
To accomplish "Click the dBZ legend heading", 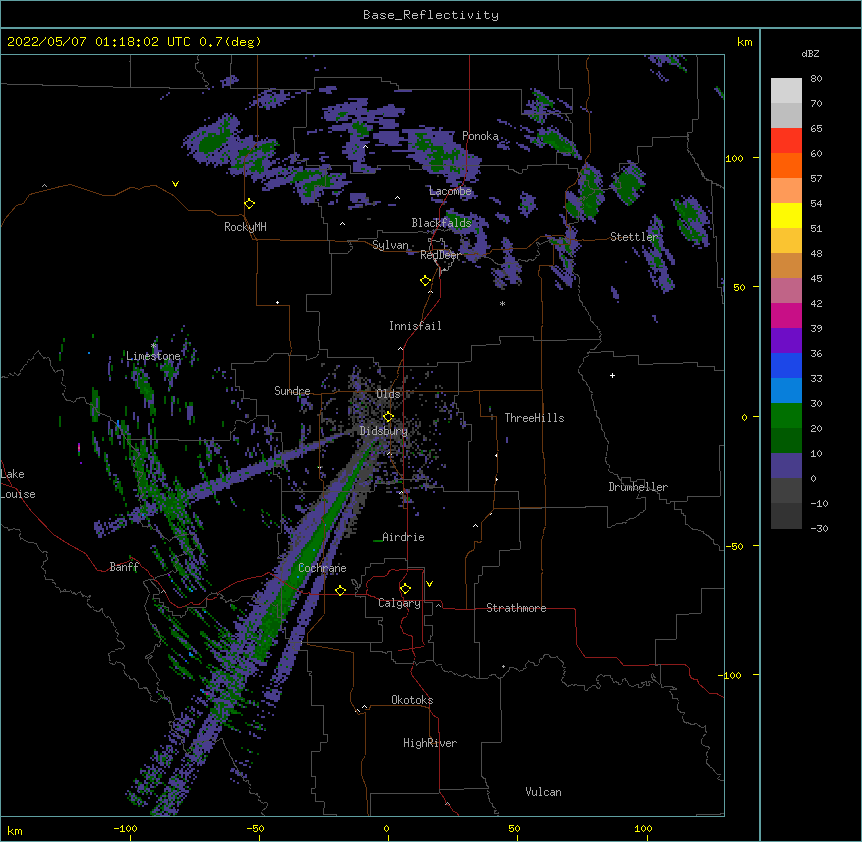I will [810, 54].
